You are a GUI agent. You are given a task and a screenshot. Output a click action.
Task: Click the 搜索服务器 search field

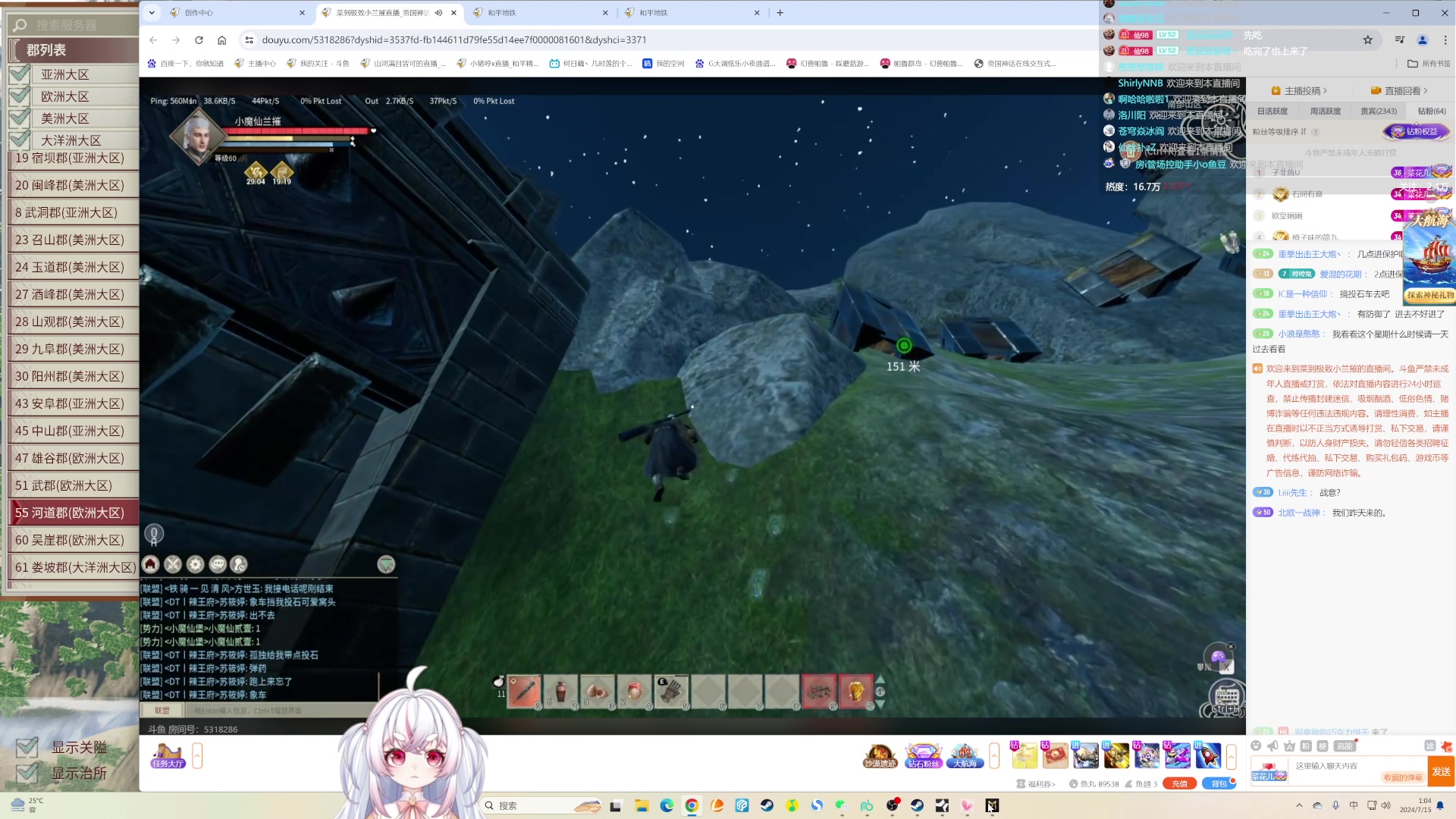74,25
